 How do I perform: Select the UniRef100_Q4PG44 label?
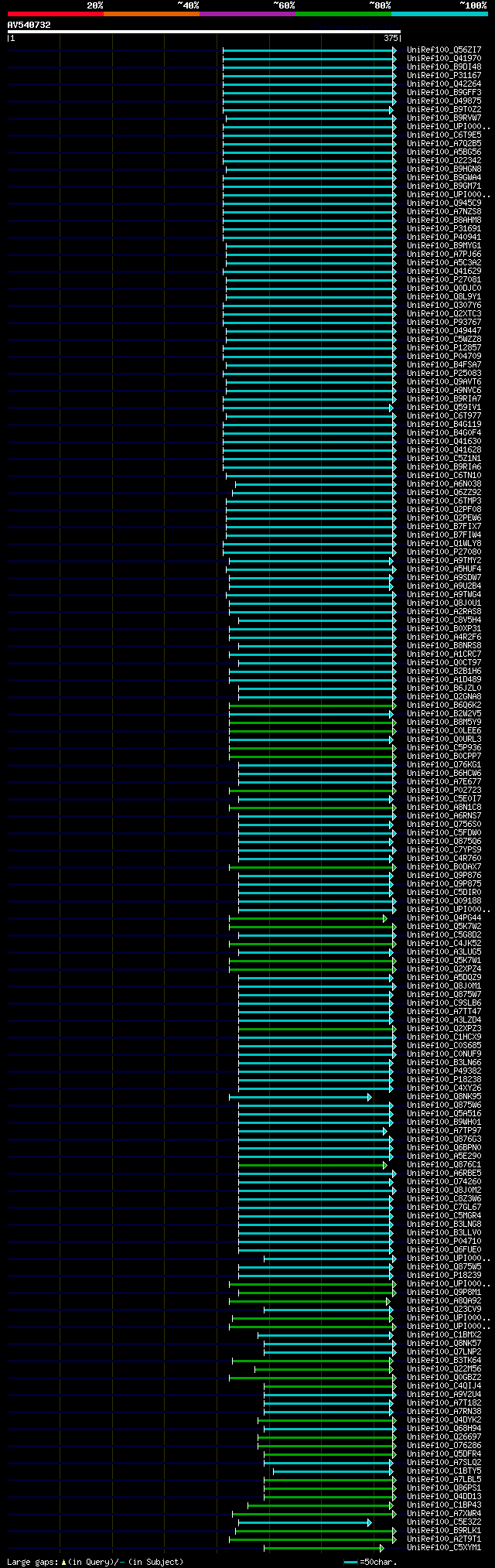pos(444,917)
